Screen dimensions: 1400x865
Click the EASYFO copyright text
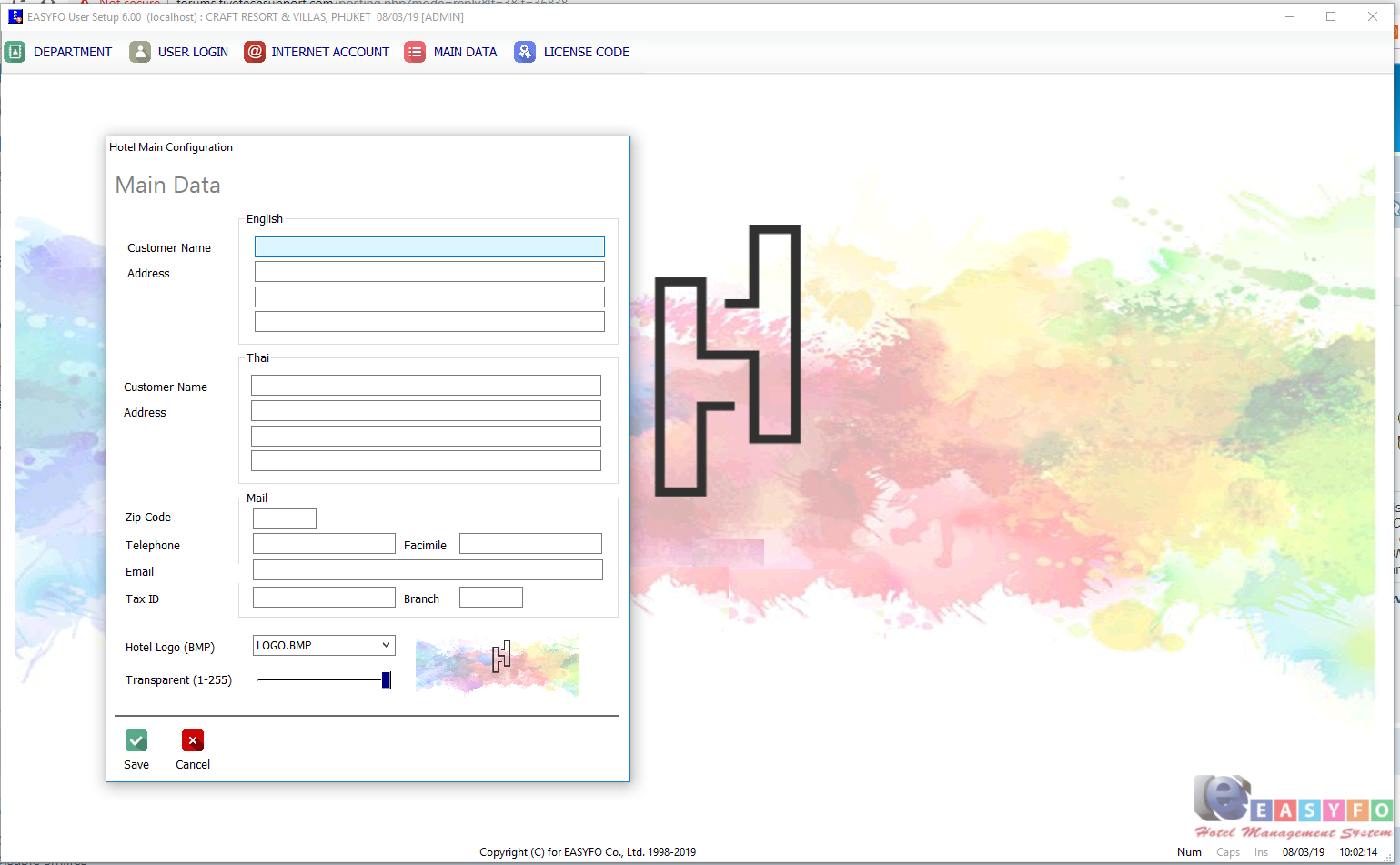588,852
